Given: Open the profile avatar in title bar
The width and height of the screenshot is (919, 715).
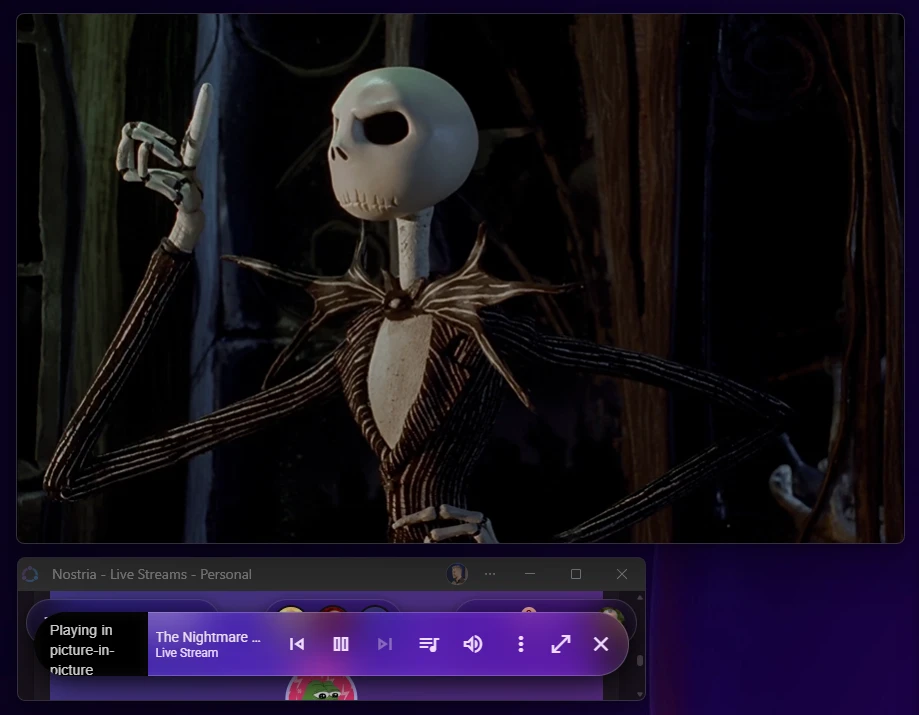Looking at the screenshot, I should (457, 574).
